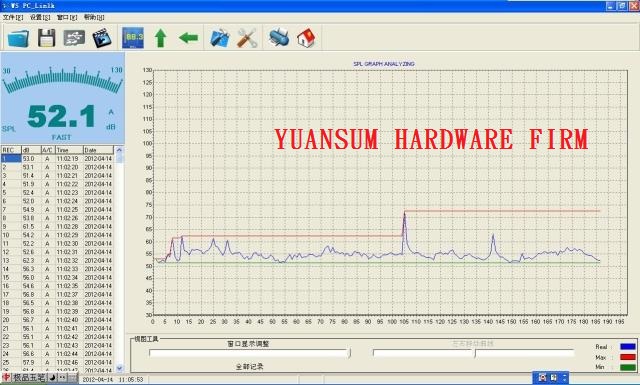Print using the printer icon
This screenshot has height=385, width=640.
pyautogui.click(x=279, y=37)
